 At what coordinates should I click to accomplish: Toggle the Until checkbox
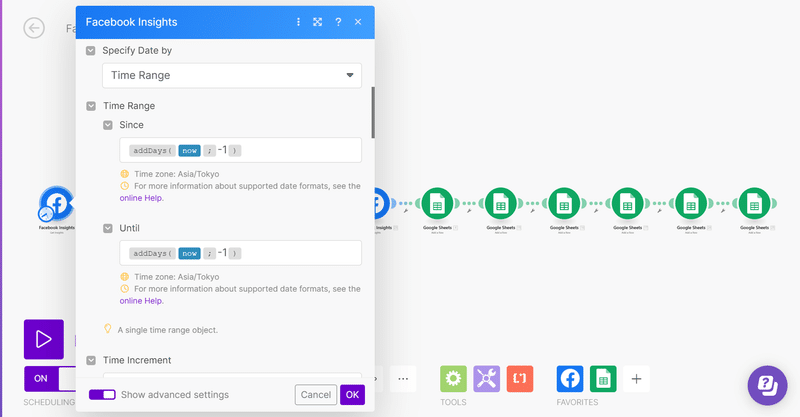click(108, 228)
